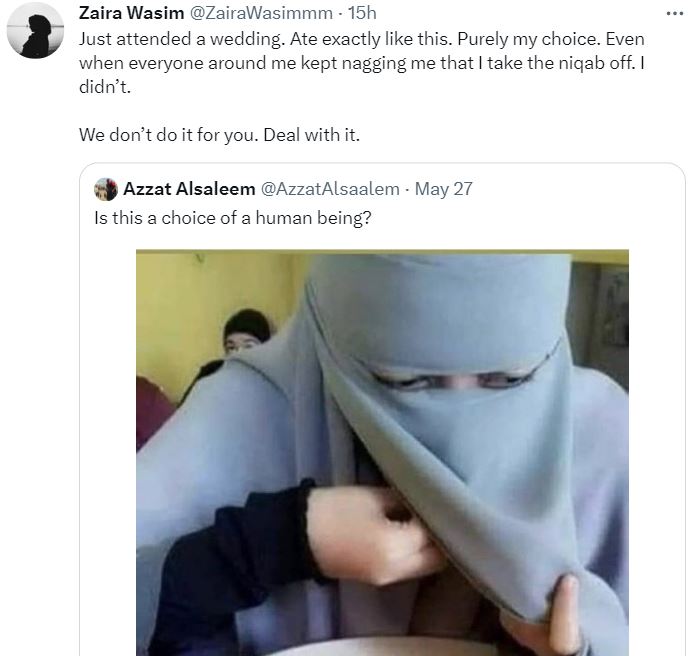This screenshot has height=656, width=700.
Task: Select the 'didn't.' line of the tweet
Action: (104, 87)
